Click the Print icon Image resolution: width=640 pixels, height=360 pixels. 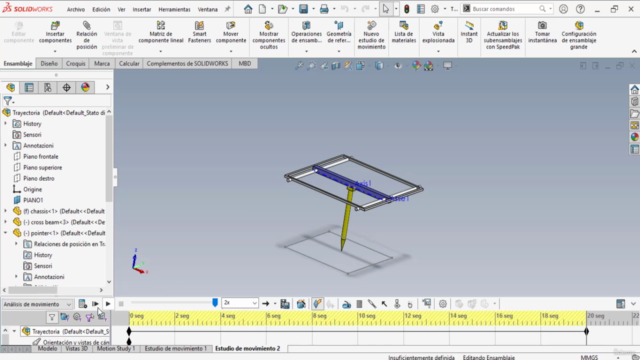click(324, 9)
